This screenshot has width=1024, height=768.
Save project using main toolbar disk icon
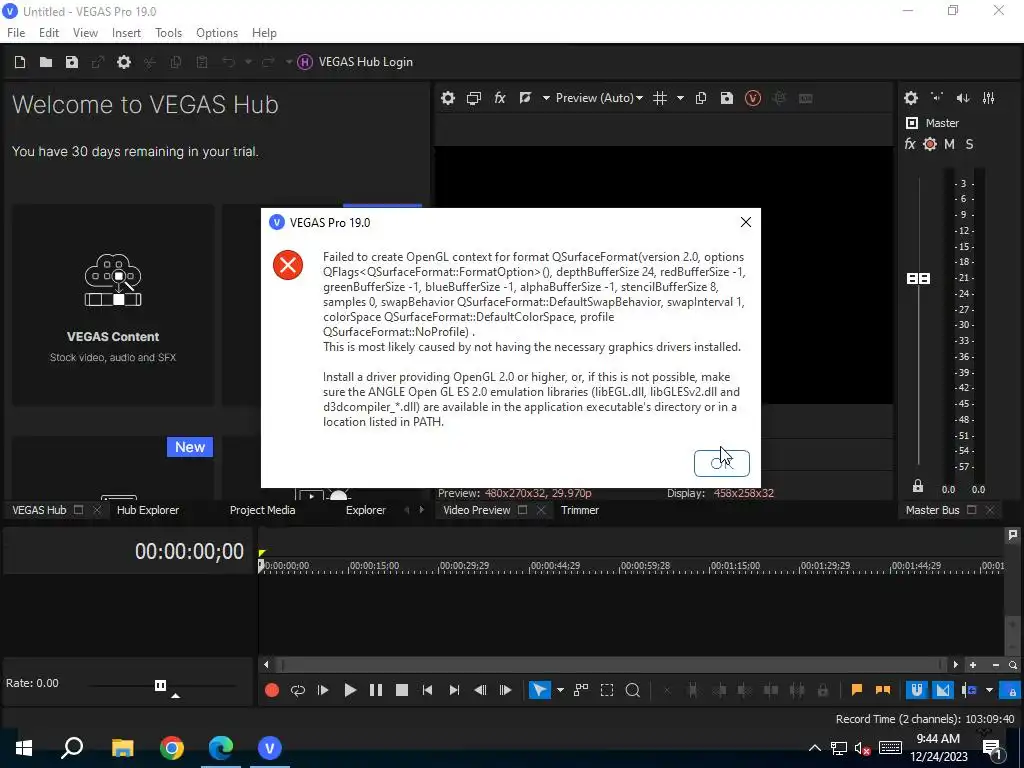pyautogui.click(x=72, y=62)
